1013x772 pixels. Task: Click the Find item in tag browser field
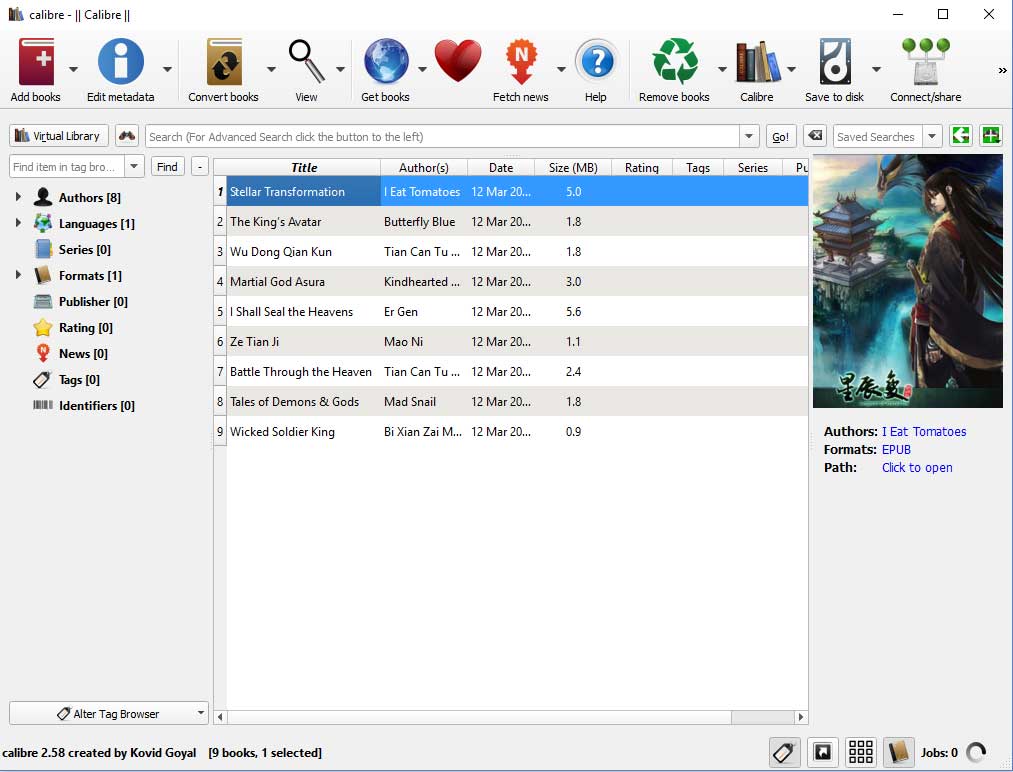point(68,167)
